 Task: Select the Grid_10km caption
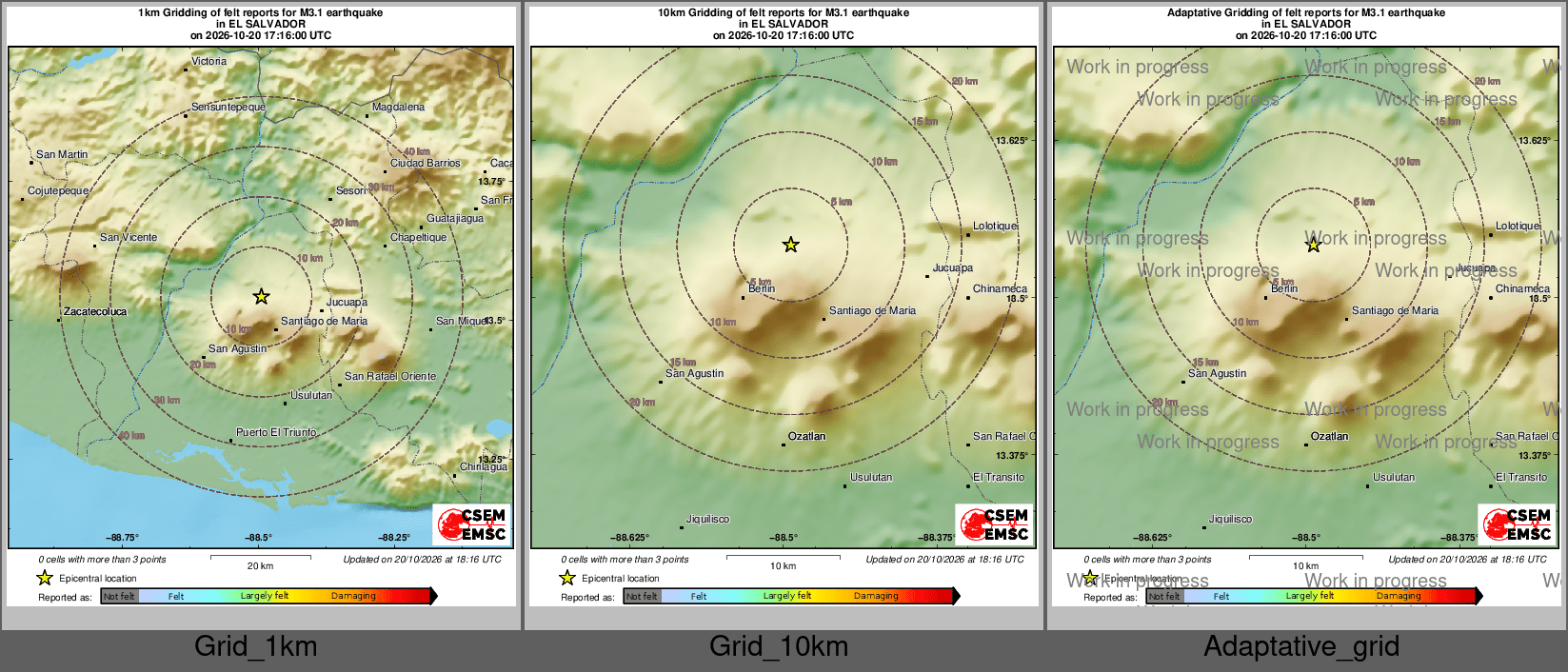[779, 646]
